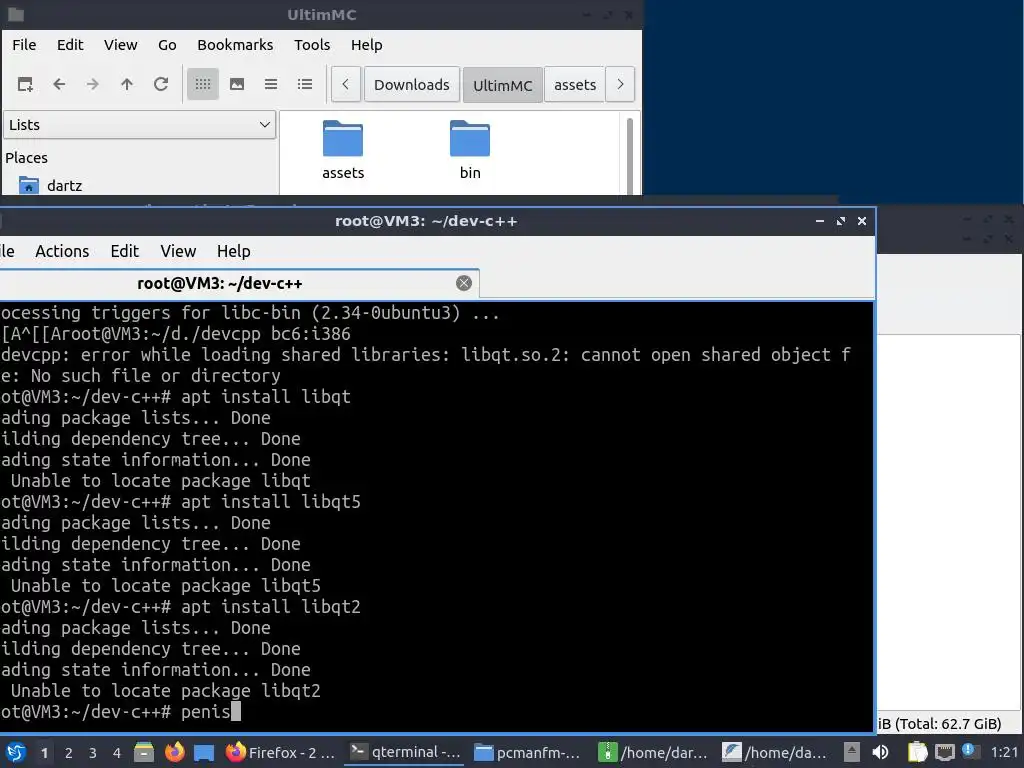Switch to /home/da editor taskbar entry

775,752
